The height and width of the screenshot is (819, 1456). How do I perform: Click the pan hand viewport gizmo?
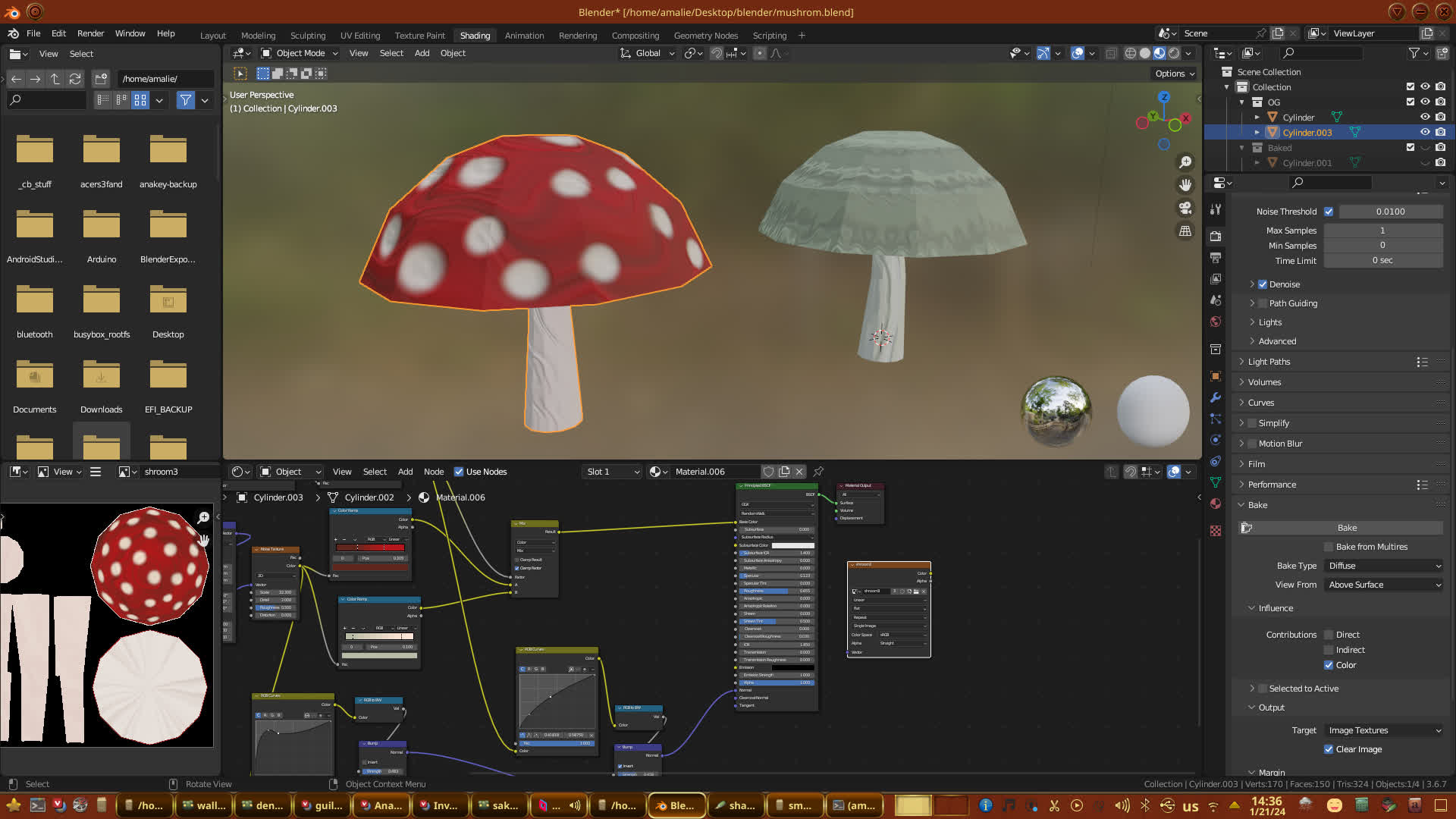pyautogui.click(x=1185, y=185)
